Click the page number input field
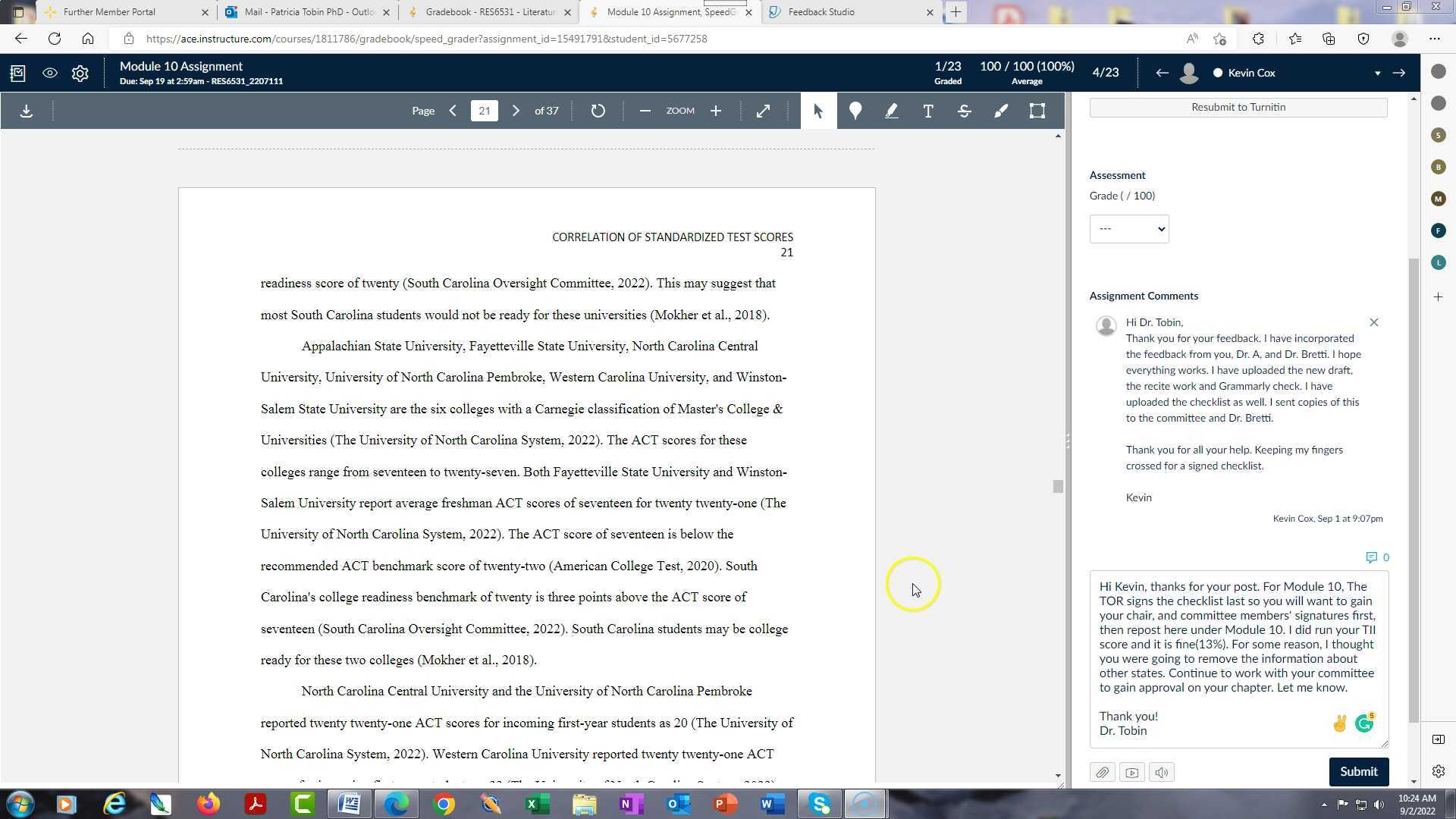Image resolution: width=1456 pixels, height=819 pixels. coord(484,111)
